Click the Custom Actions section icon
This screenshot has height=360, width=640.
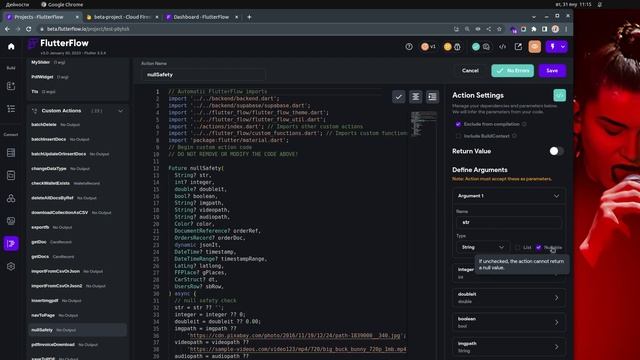(x=35, y=111)
